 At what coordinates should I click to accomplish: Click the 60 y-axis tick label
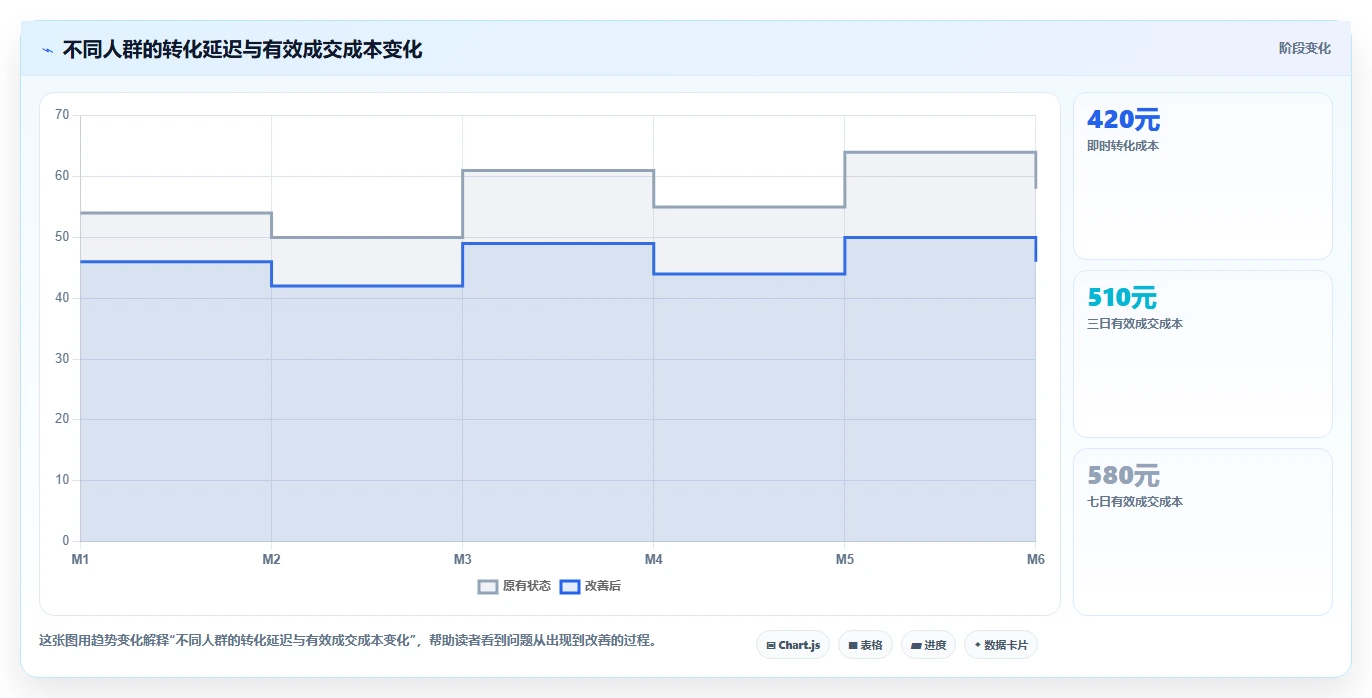point(62,176)
